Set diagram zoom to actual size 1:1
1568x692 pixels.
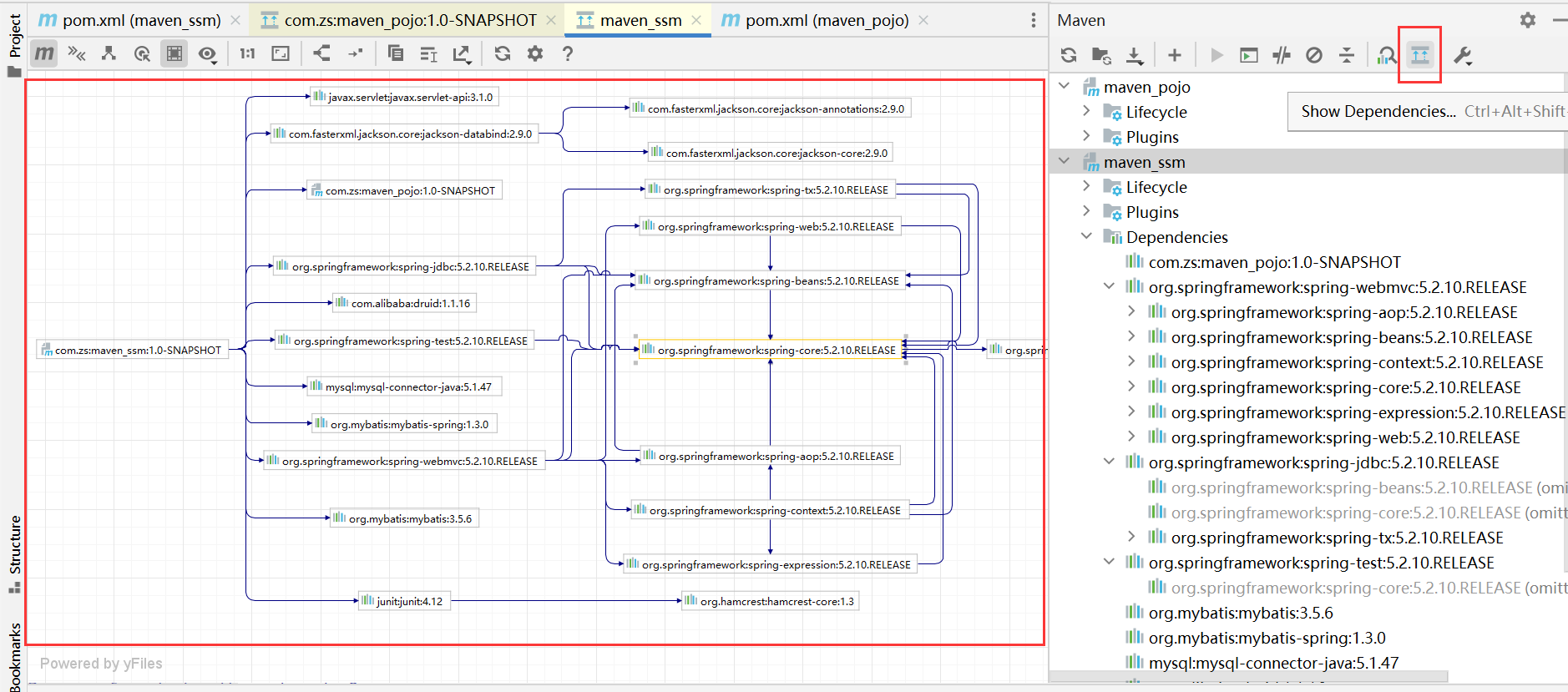coord(247,53)
